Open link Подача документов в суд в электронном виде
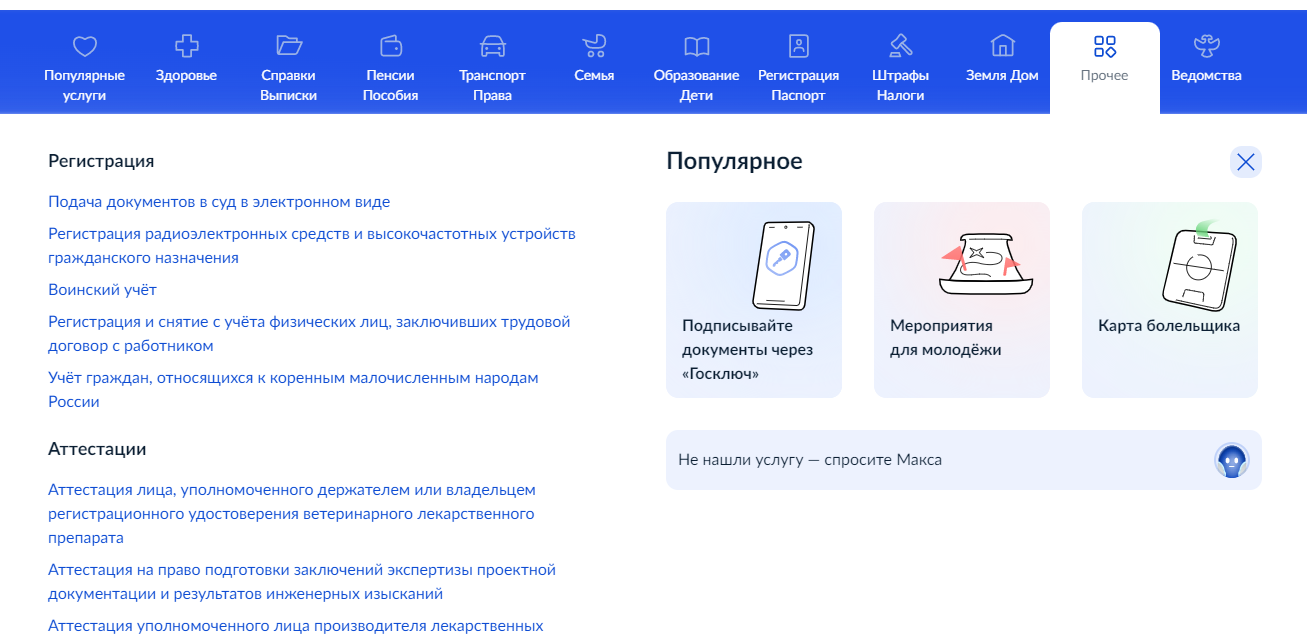1307x635 pixels. click(219, 202)
